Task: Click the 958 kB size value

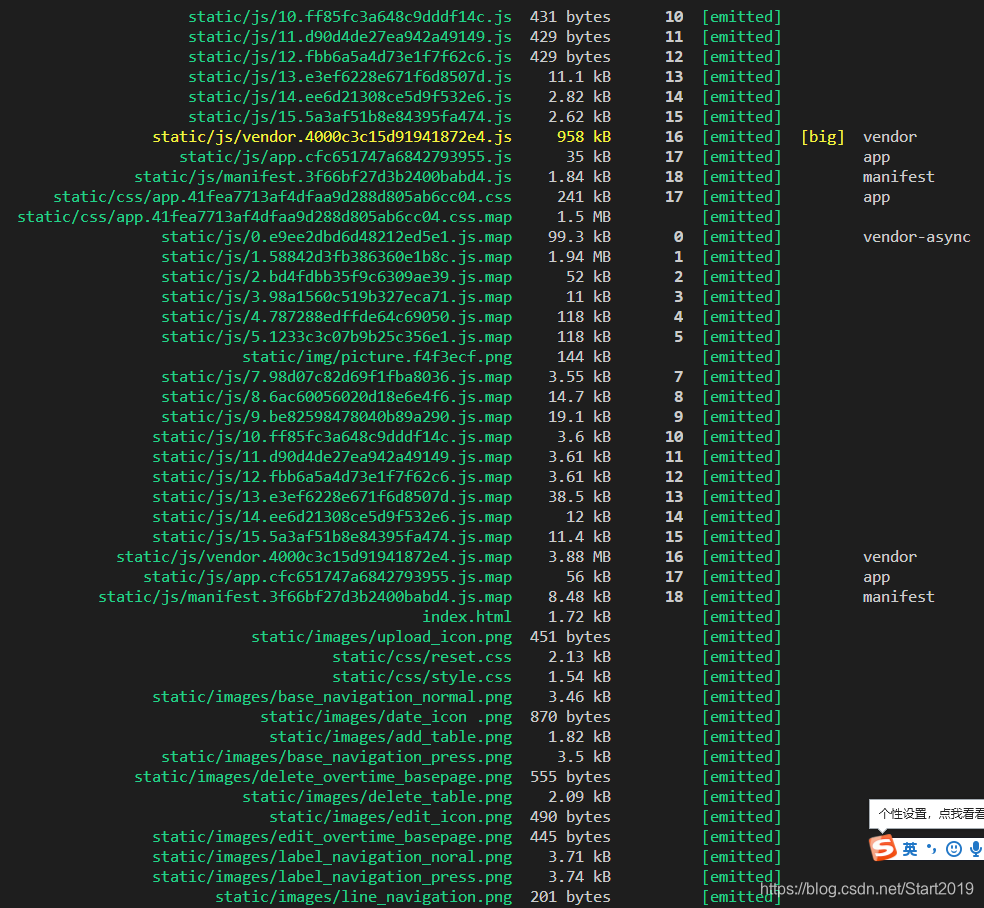Action: [584, 137]
